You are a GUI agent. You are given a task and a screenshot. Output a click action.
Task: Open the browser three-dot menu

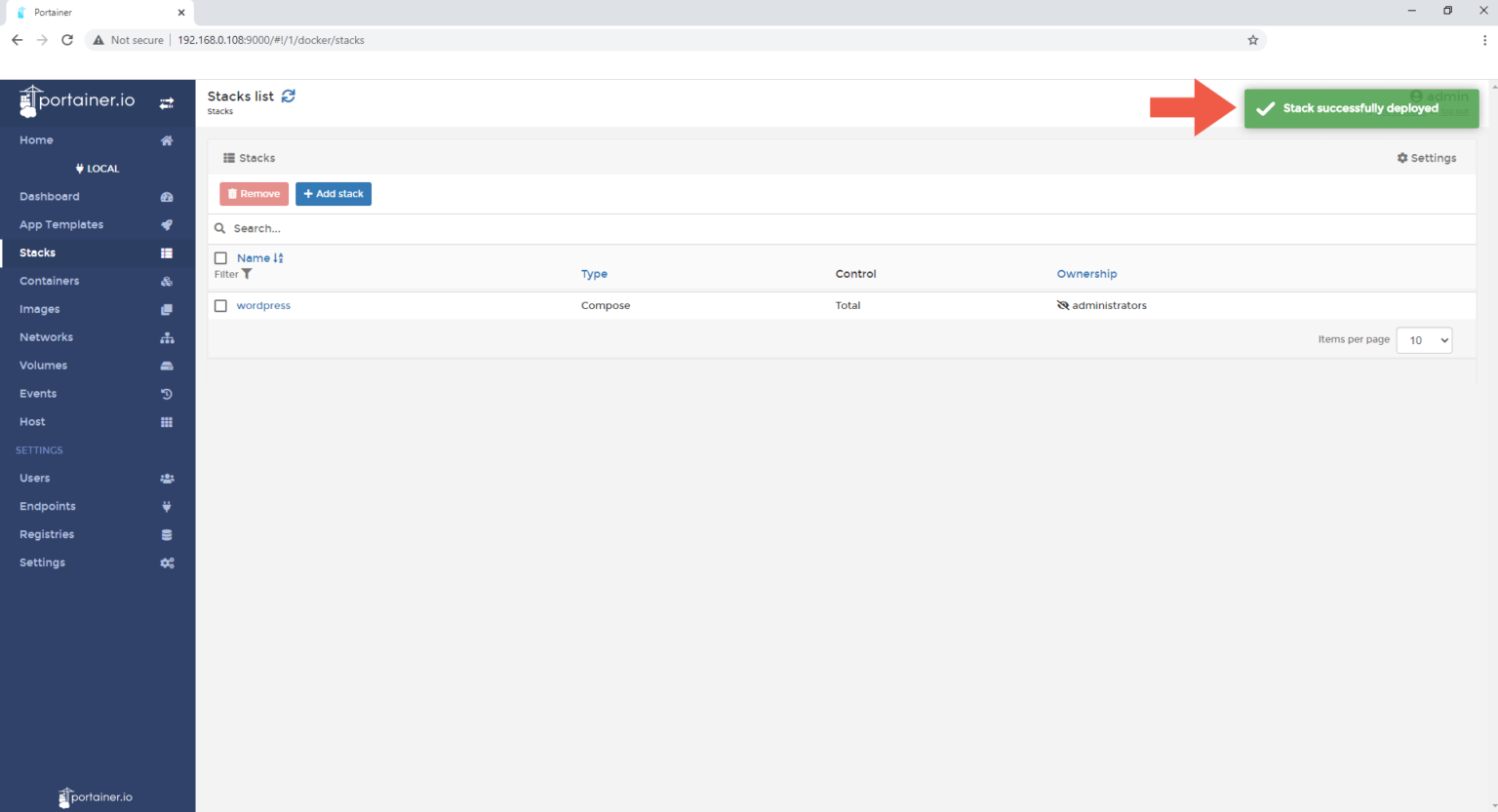point(1484,40)
